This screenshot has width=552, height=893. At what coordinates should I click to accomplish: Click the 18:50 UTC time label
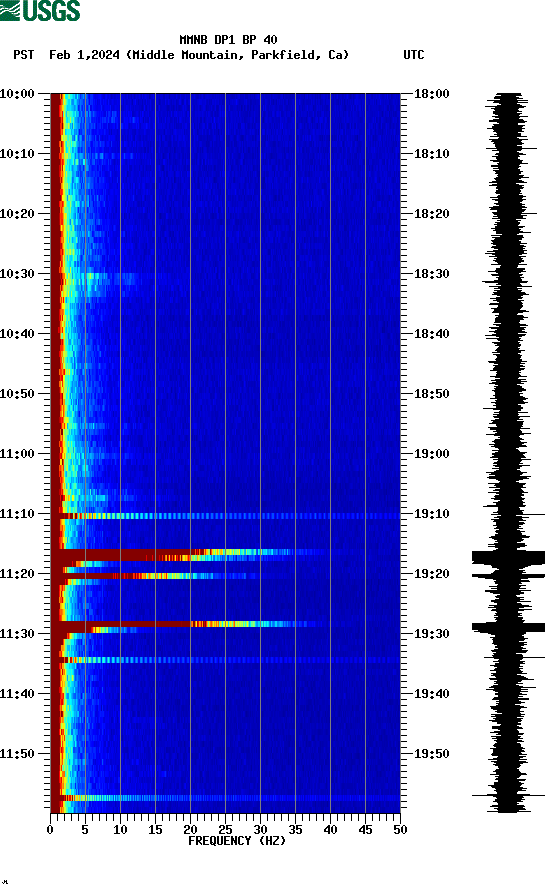432,394
